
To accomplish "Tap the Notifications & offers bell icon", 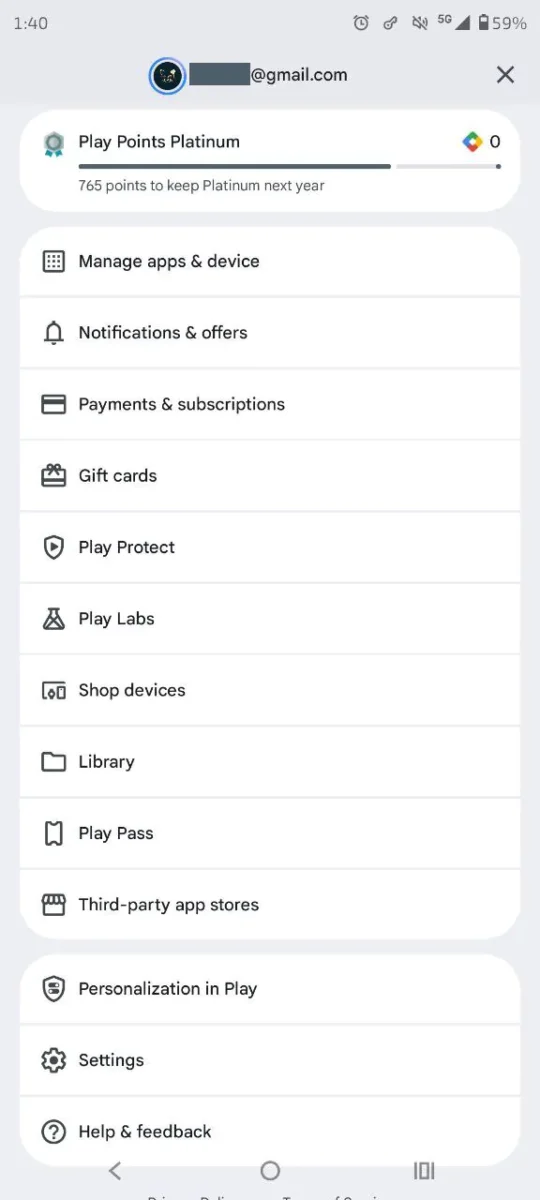I will coord(53,333).
